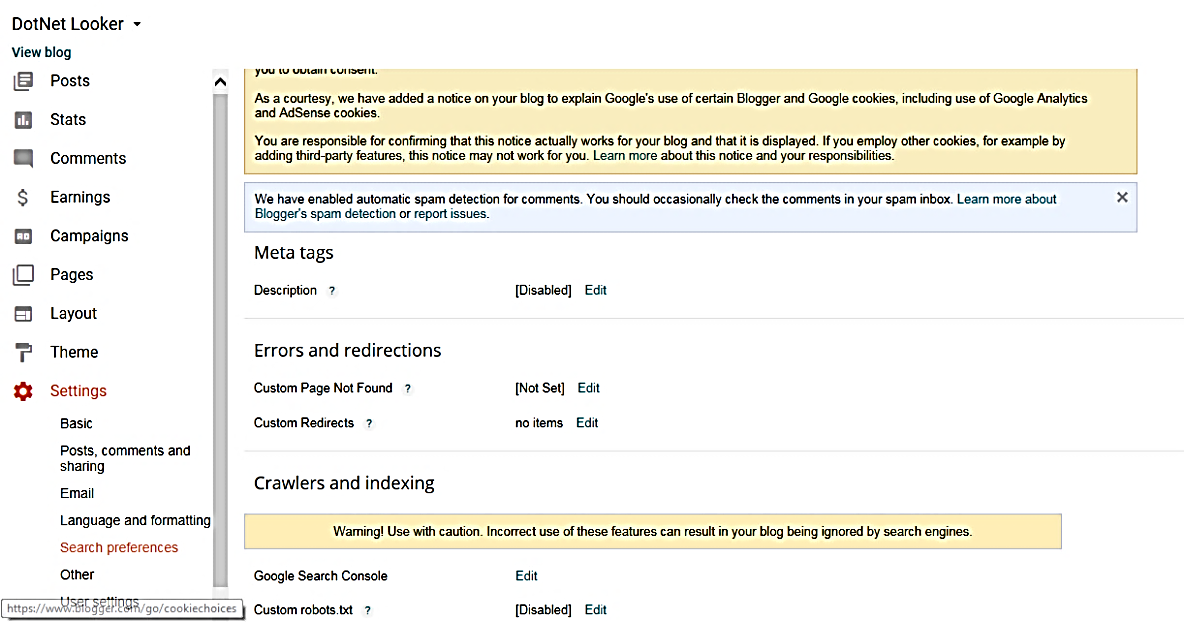Open Language and formatting settings

[135, 520]
